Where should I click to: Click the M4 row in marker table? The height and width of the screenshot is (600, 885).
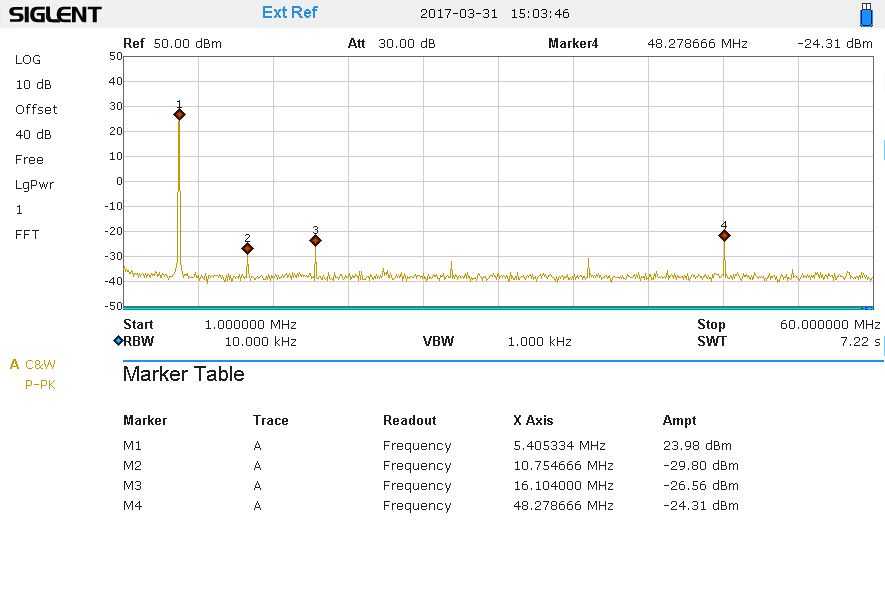[x=431, y=506]
